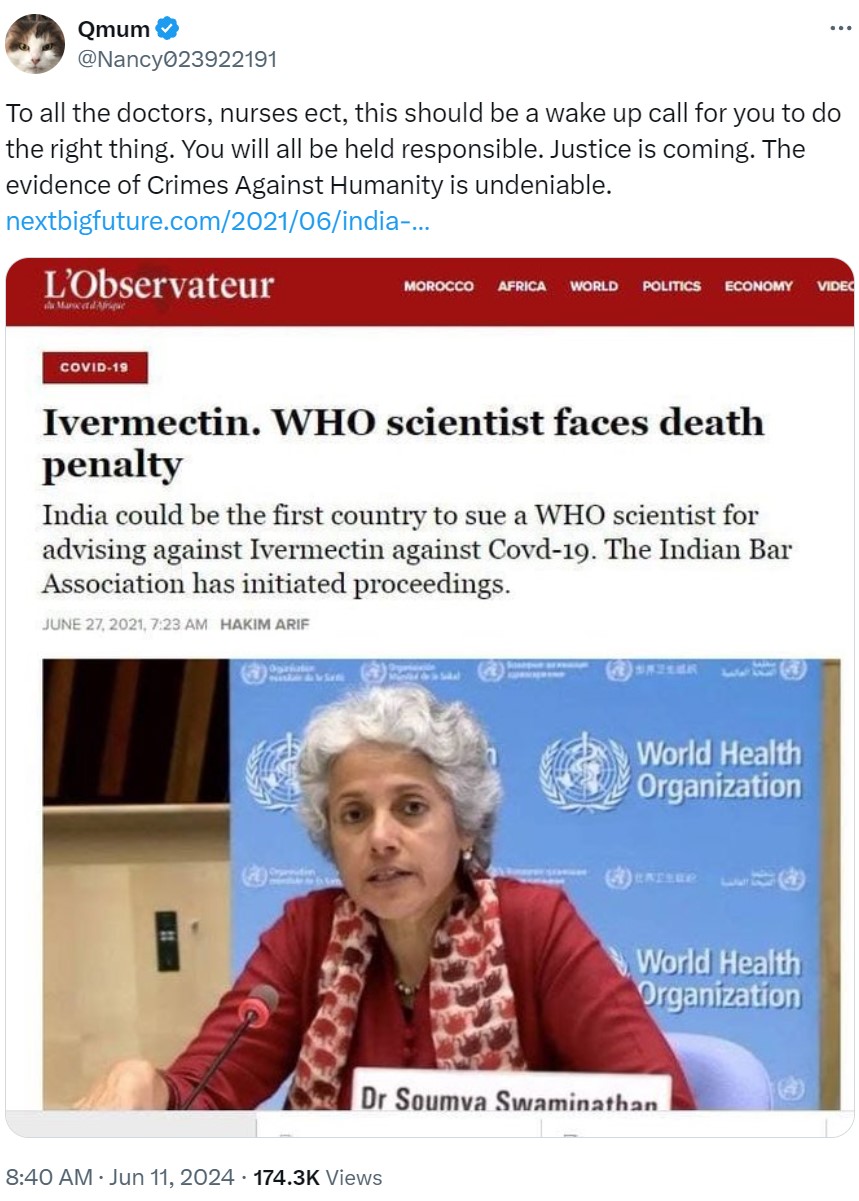The width and height of the screenshot is (859, 1201).
Task: Open Qmum's cat profile avatar
Action: click(36, 44)
